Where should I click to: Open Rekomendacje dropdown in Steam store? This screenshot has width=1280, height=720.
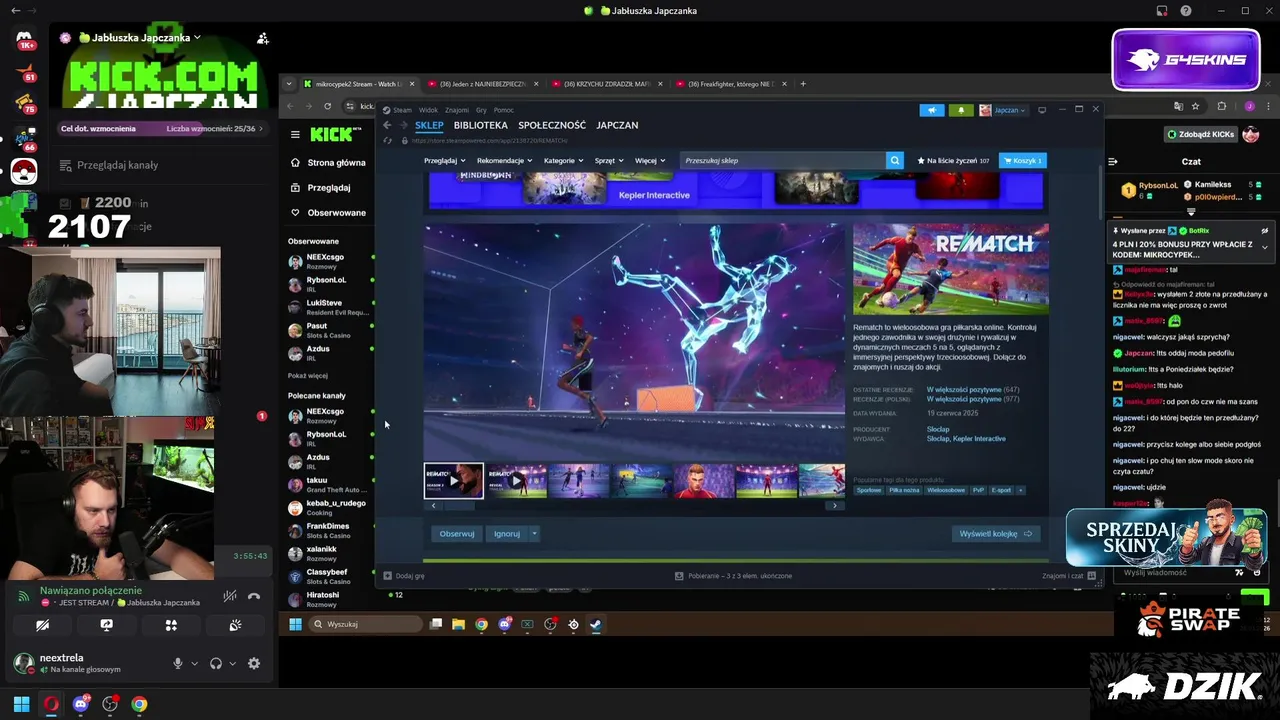(504, 160)
